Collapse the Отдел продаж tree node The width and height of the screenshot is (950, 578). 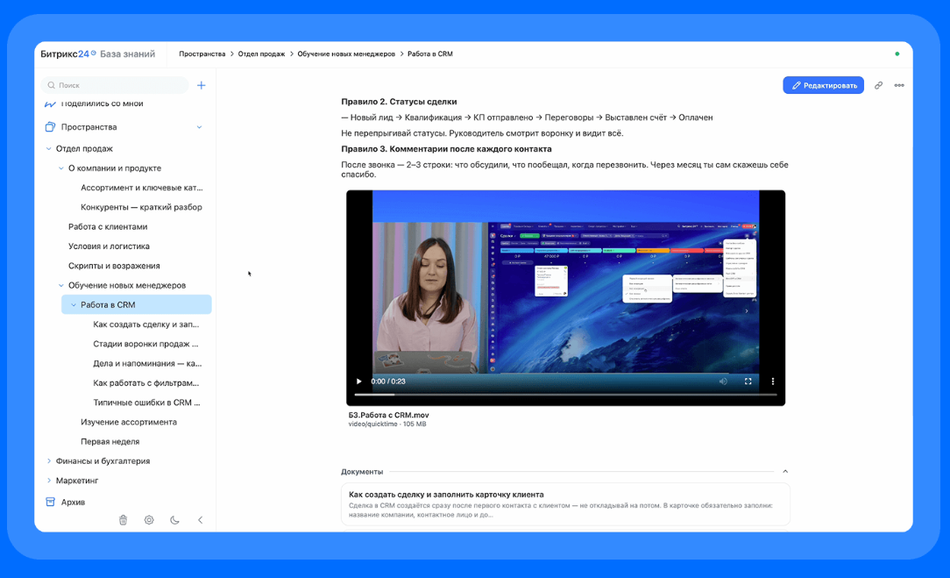pos(48,148)
